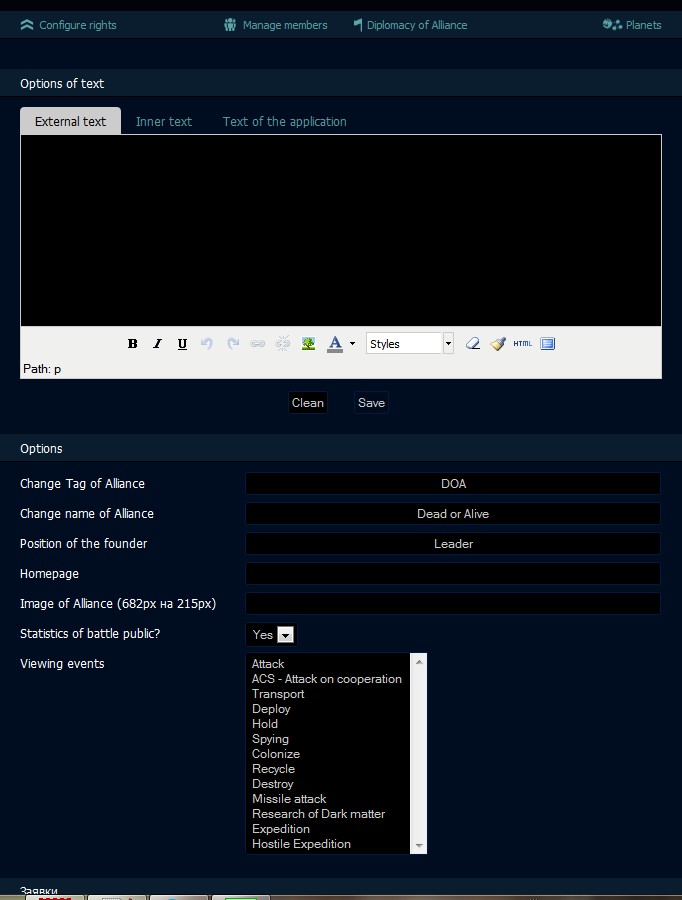Toggle bold formatting in the editor

tap(132, 344)
